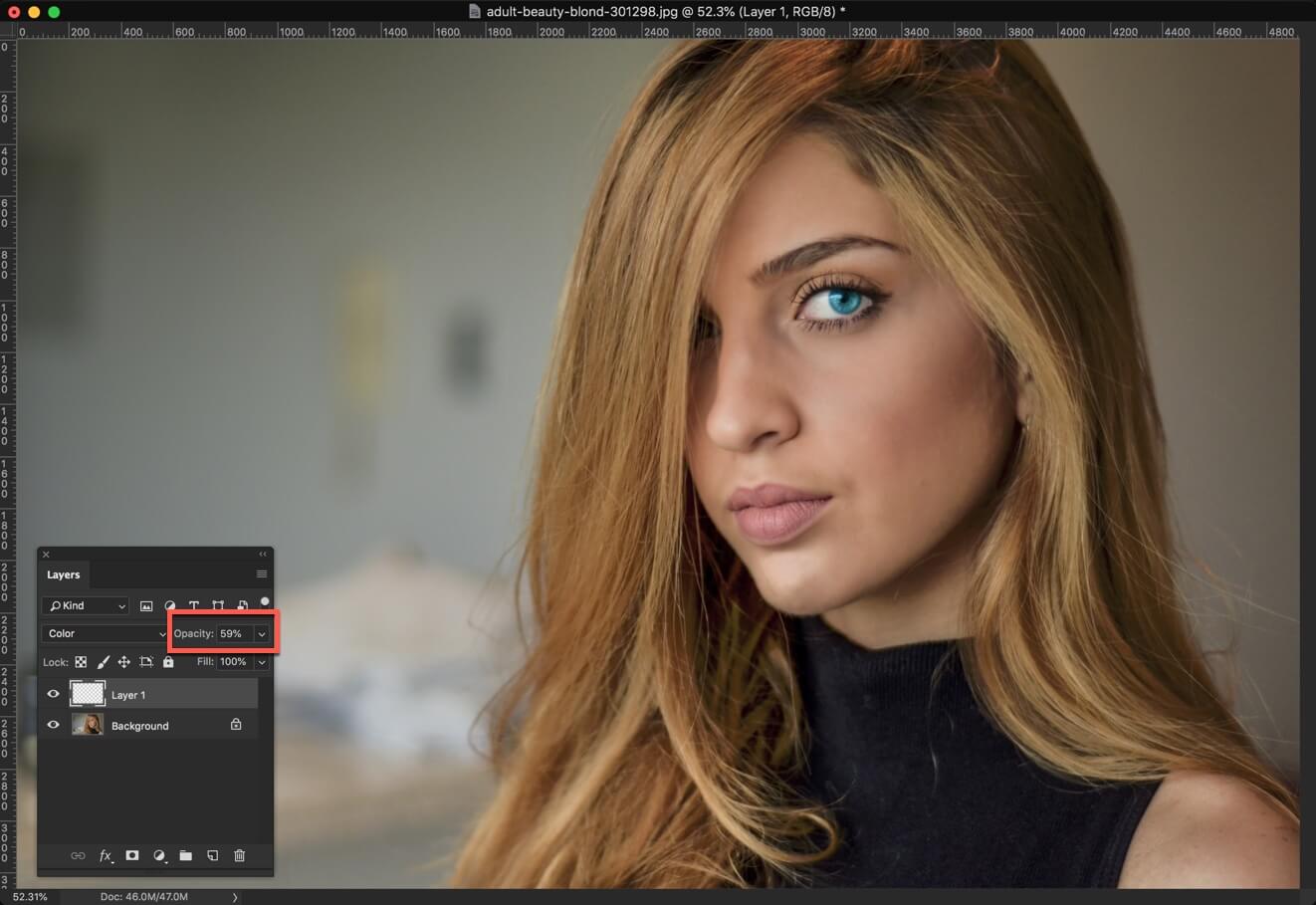Create a new group folder
This screenshot has width=1316, height=905.
(x=186, y=855)
